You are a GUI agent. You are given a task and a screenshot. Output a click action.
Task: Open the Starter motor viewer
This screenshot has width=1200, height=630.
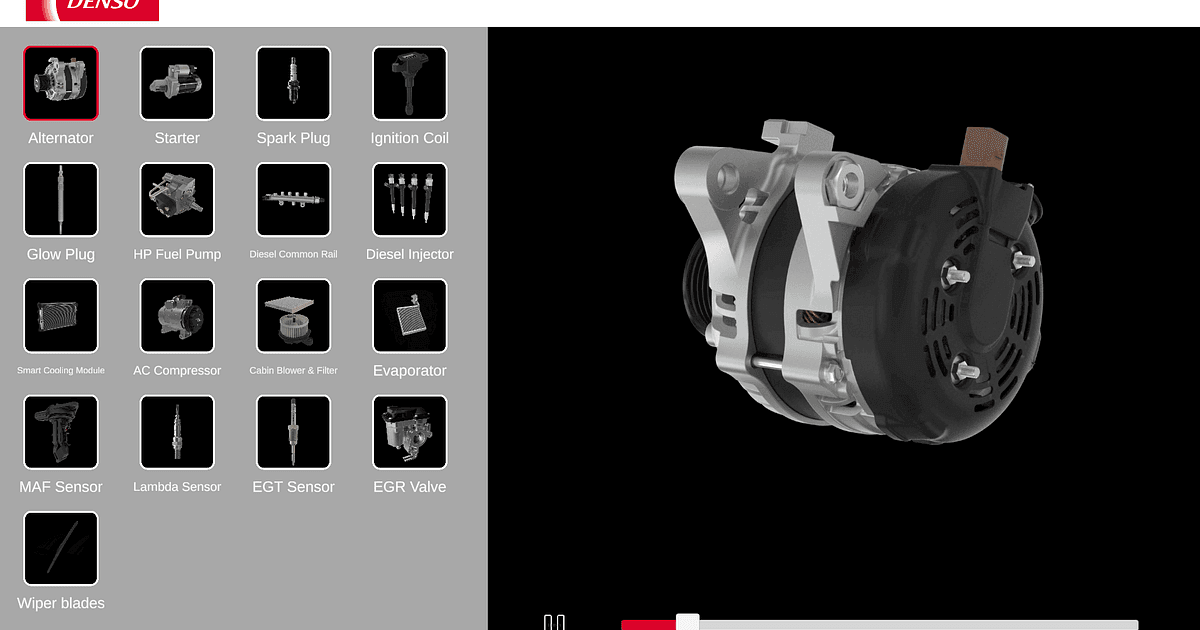tap(177, 83)
